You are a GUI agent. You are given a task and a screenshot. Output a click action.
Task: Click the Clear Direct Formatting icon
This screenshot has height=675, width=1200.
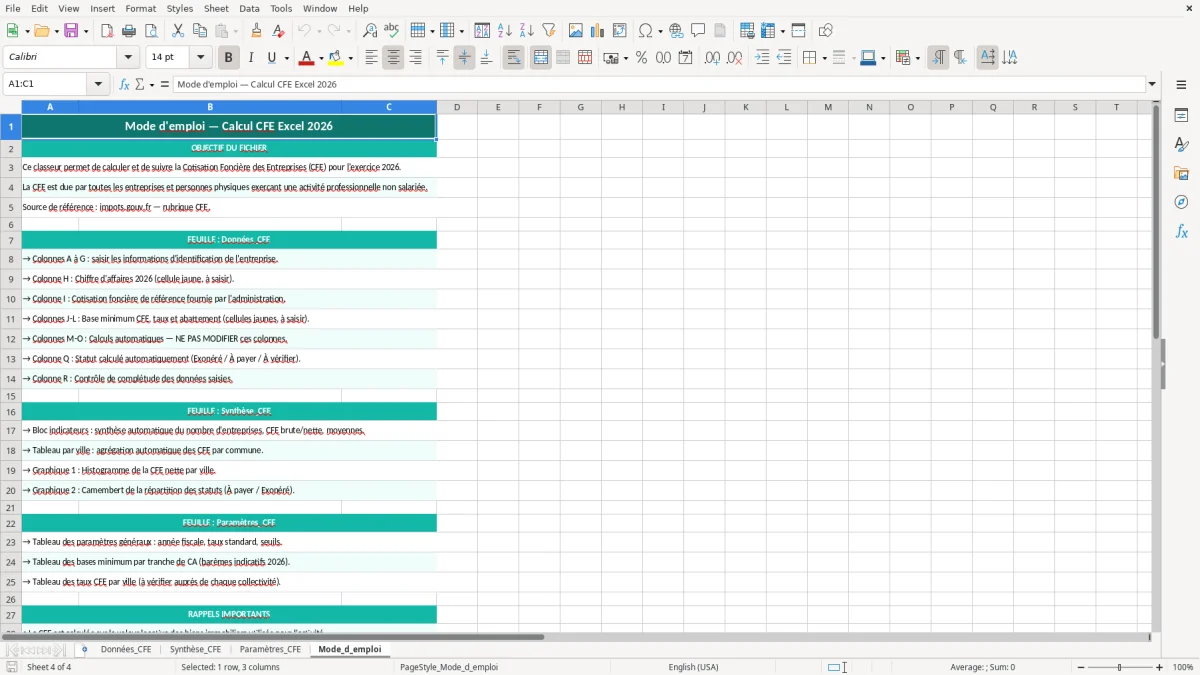(279, 31)
